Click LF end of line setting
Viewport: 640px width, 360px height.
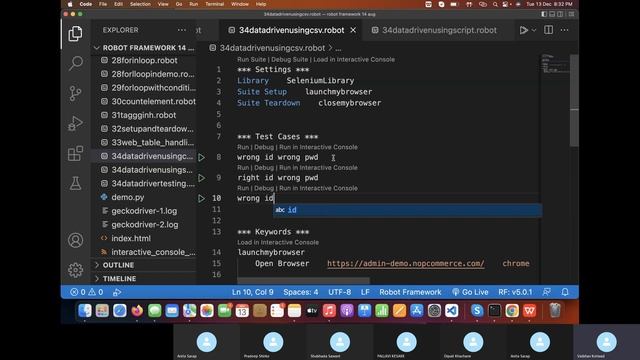pos(365,292)
